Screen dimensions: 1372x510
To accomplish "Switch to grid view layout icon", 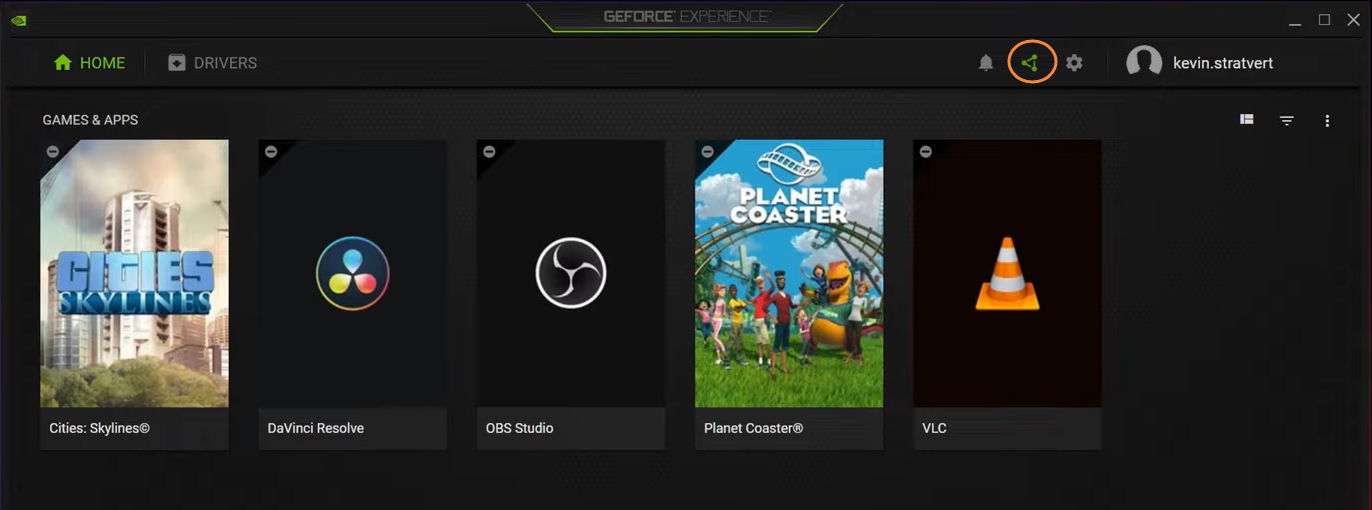I will pyautogui.click(x=1247, y=120).
